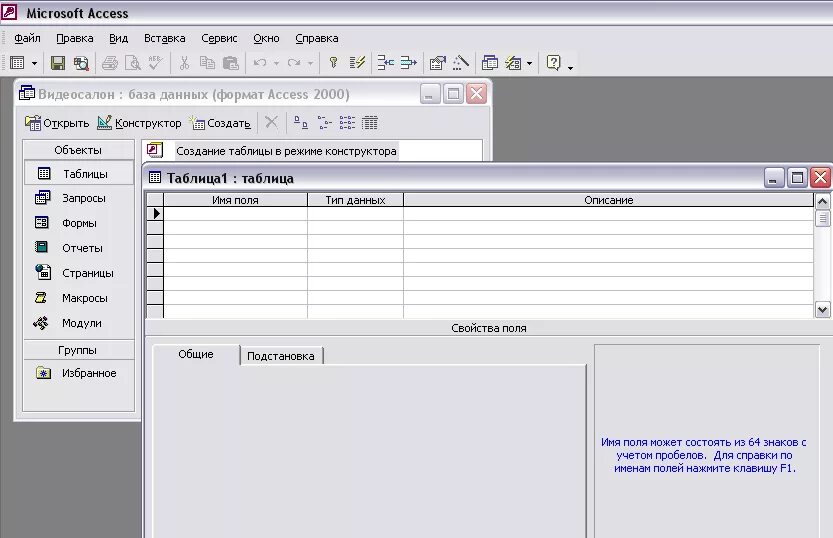Open the Файл menu

[x=27, y=38]
